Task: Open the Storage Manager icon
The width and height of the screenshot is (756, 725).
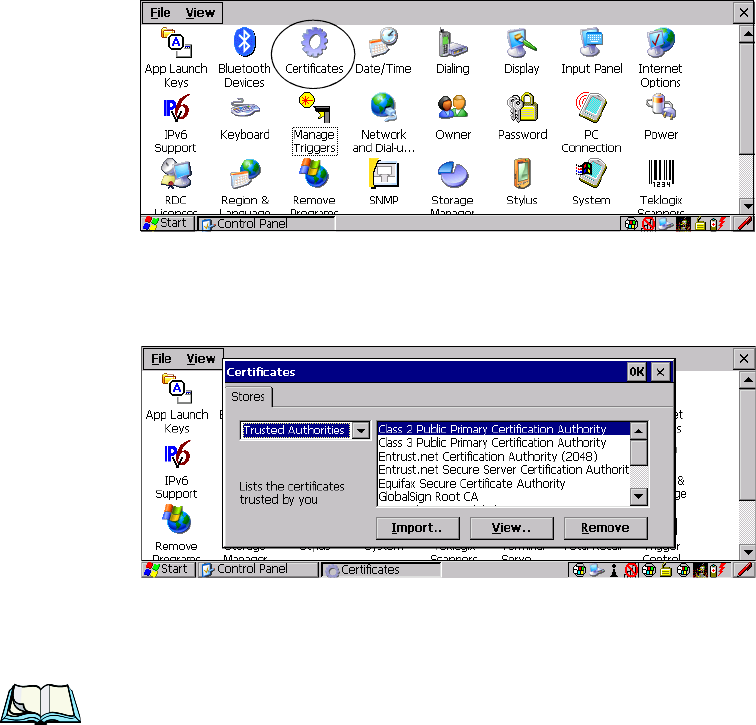Action: (452, 187)
